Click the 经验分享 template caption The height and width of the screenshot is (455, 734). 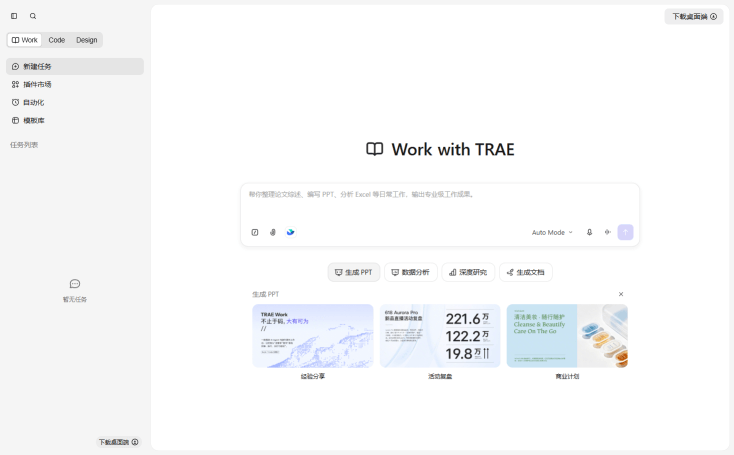coord(313,376)
